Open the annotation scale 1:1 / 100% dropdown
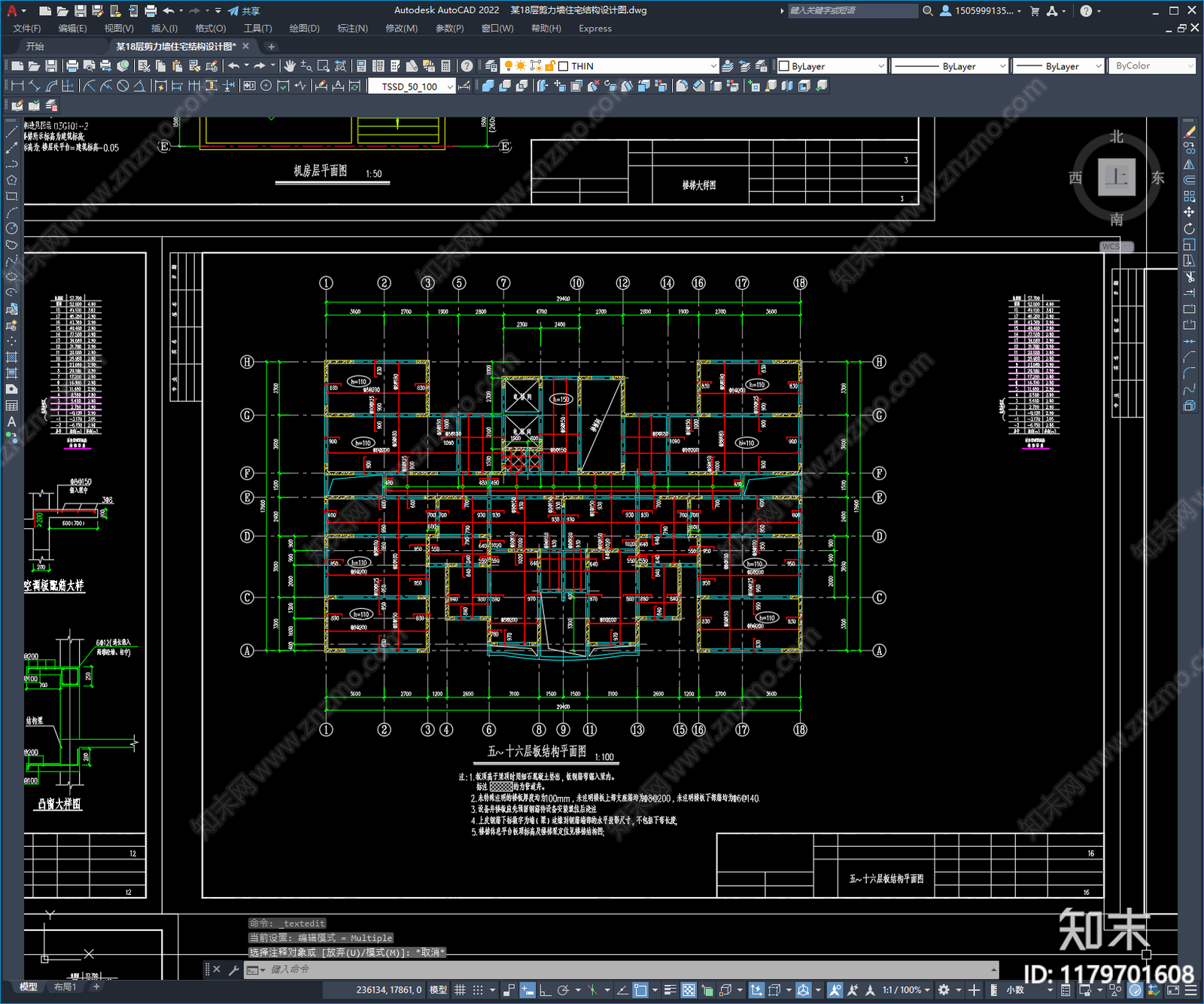Screen dimensions: 1204x1004 [x=907, y=990]
